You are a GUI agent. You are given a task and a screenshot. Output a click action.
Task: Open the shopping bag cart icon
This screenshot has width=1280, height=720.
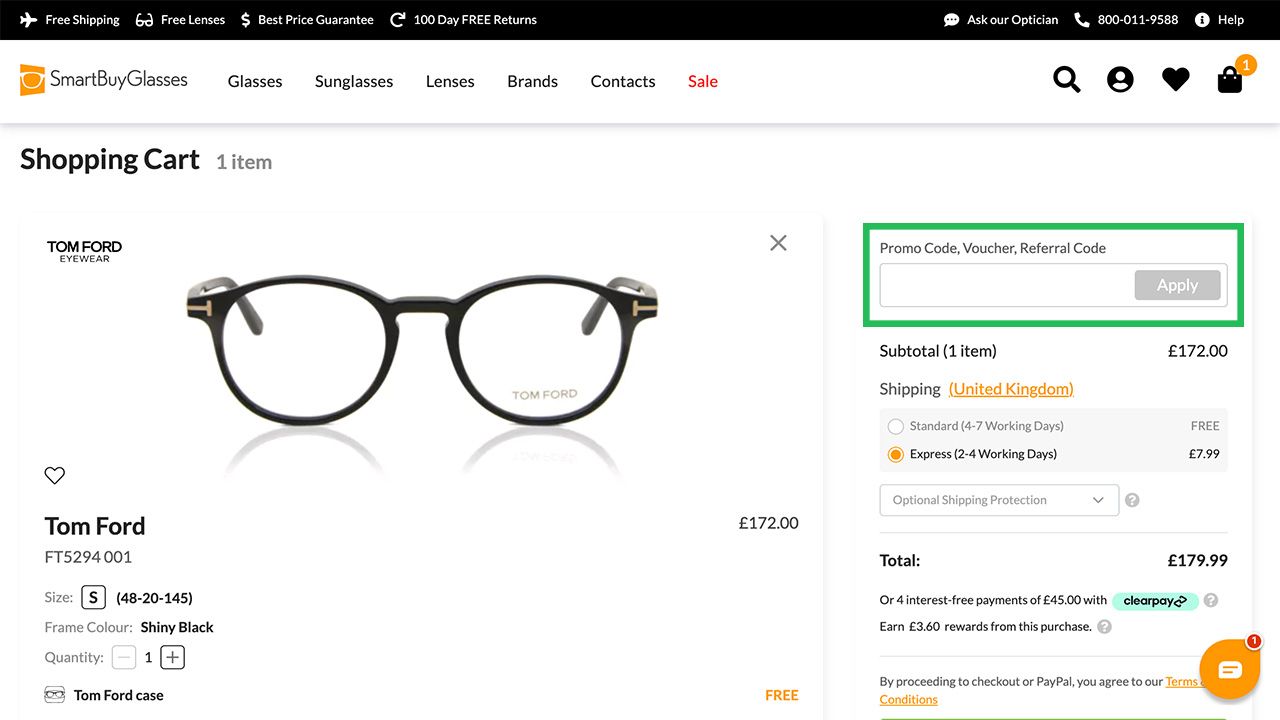[1230, 79]
